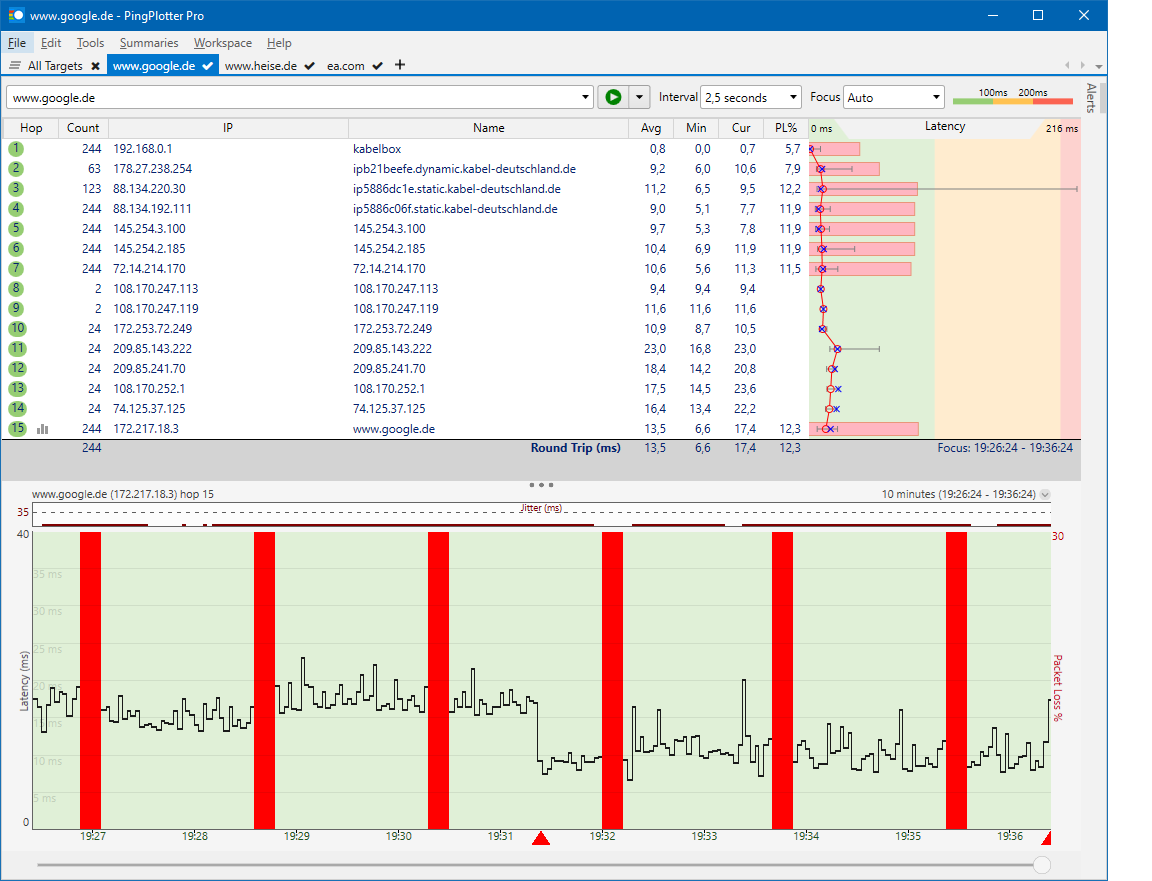Select hop 9 green circle icon

coord(16,309)
